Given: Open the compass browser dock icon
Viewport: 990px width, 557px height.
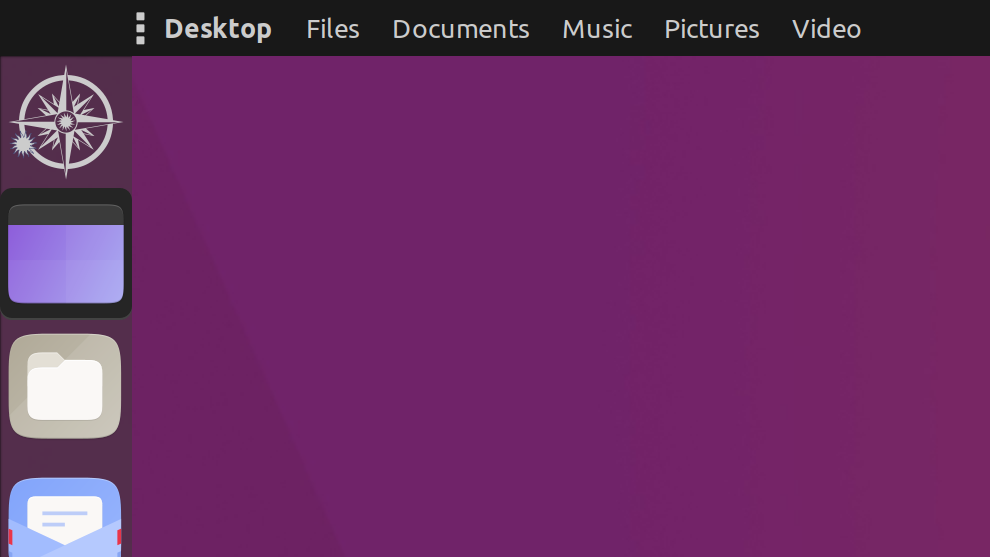Looking at the screenshot, I should [x=66, y=122].
